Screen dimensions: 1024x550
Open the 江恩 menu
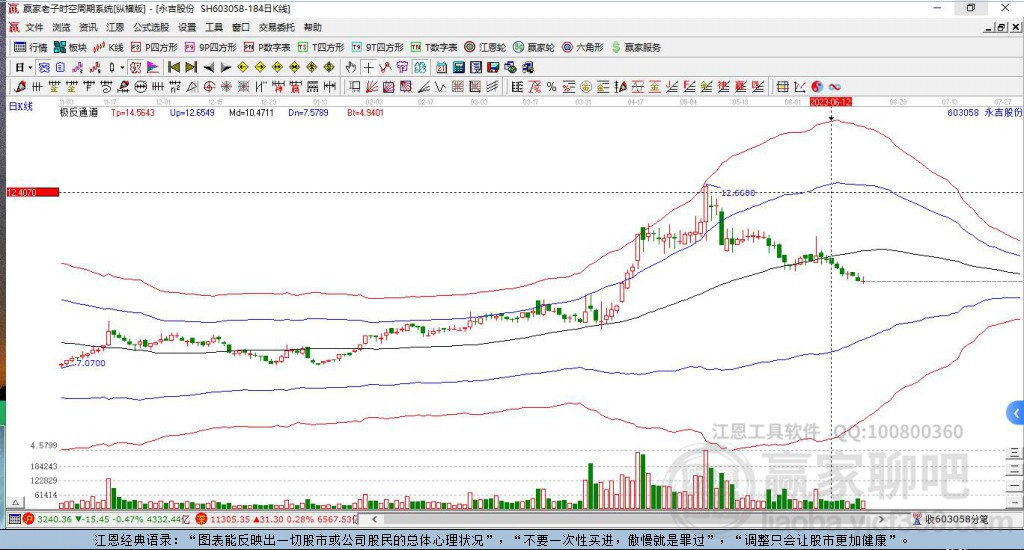[115, 27]
